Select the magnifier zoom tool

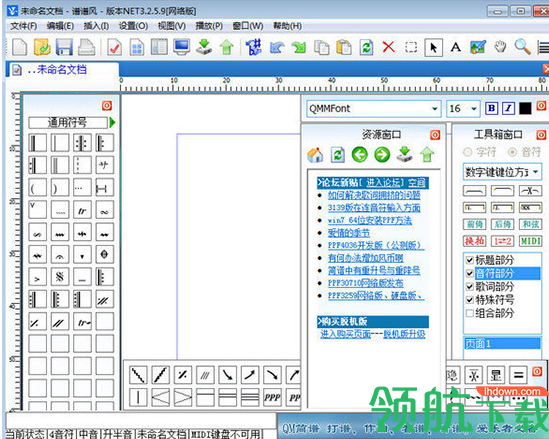[x=522, y=47]
